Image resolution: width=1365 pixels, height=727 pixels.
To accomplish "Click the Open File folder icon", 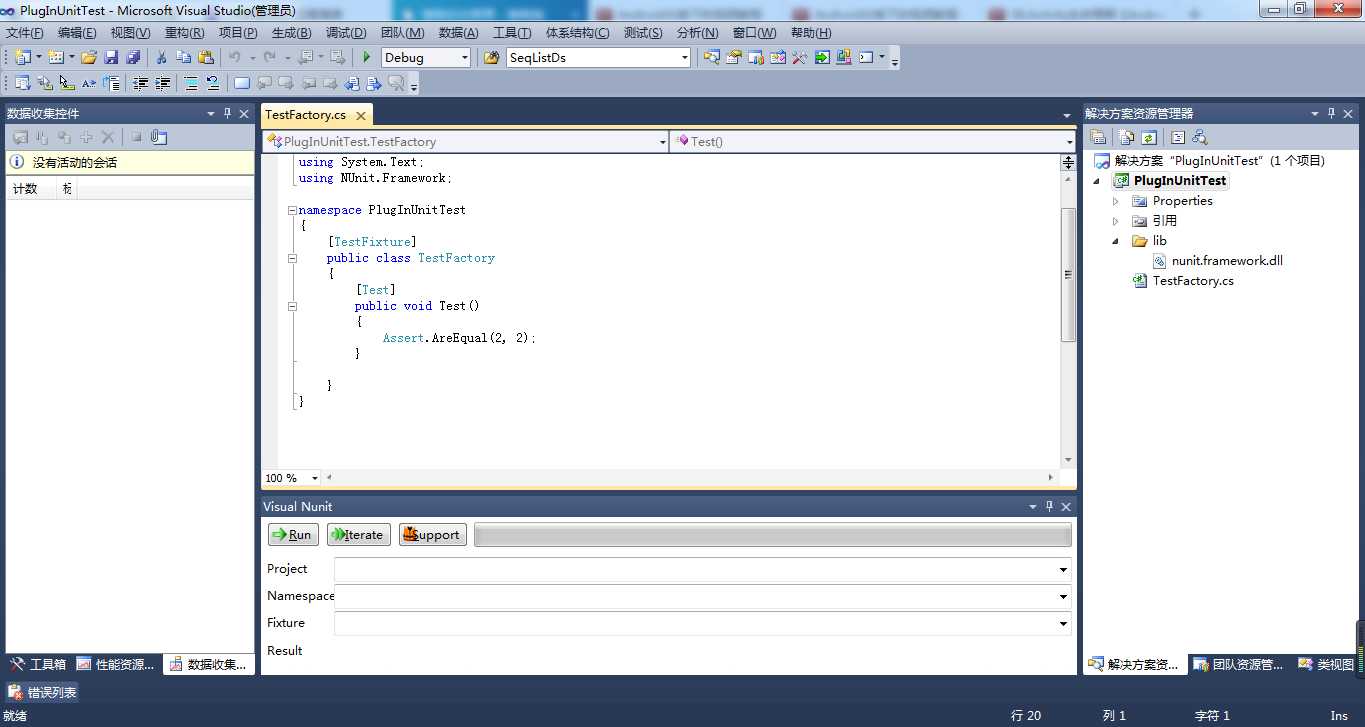I will tap(89, 57).
